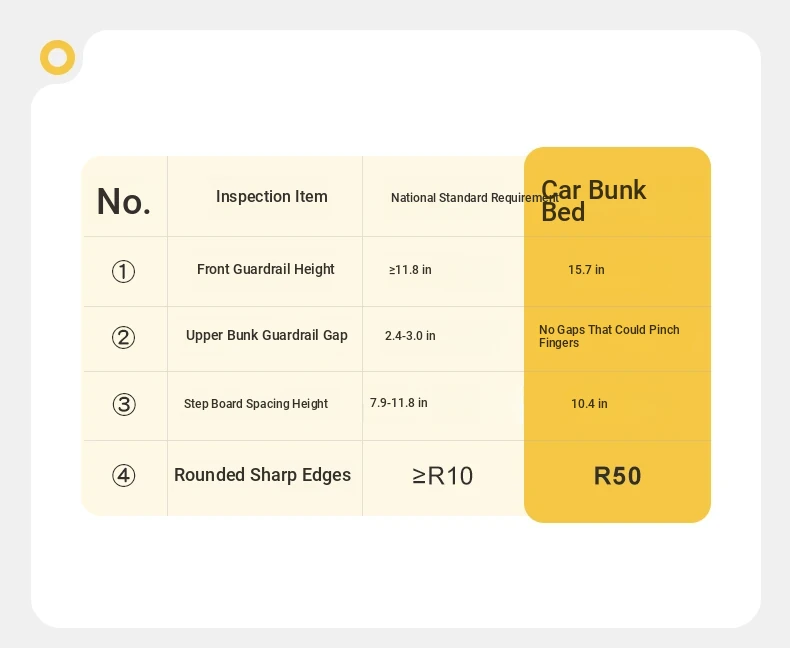Click the '7.9-11.8 in' value

(399, 403)
